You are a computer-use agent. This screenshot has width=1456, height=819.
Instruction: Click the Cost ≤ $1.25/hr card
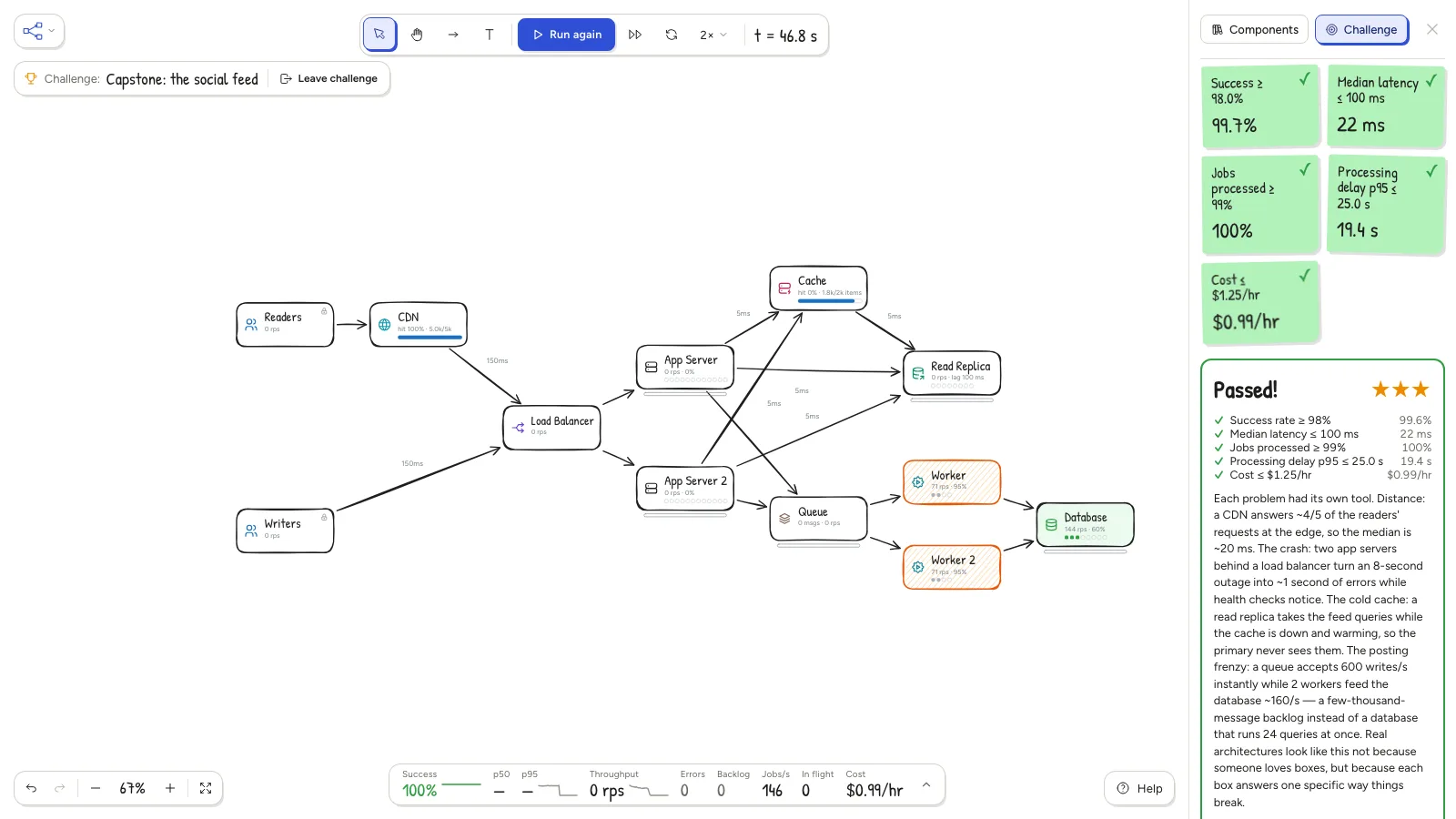click(x=1260, y=304)
